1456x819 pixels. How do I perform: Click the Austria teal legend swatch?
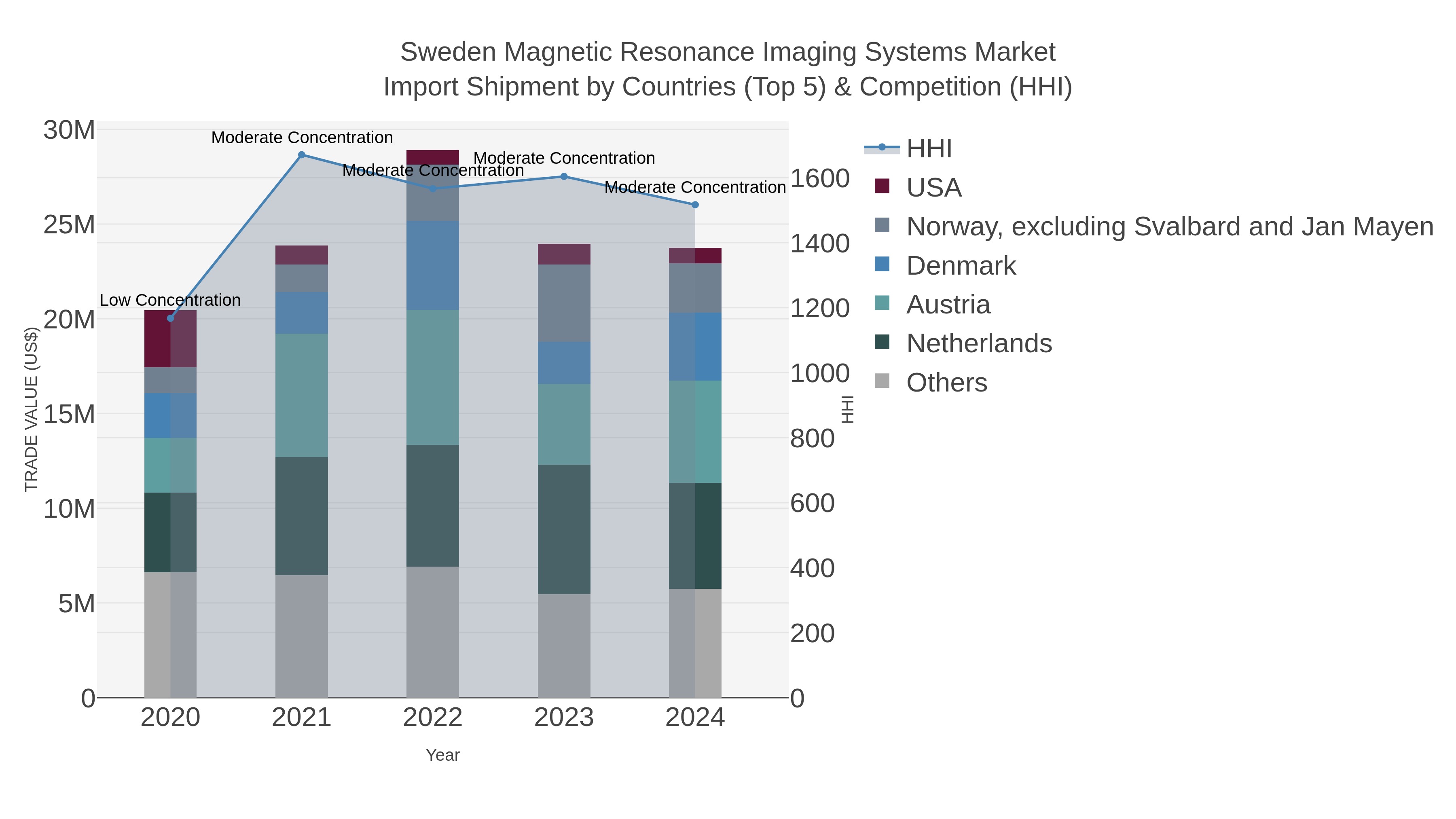click(882, 303)
